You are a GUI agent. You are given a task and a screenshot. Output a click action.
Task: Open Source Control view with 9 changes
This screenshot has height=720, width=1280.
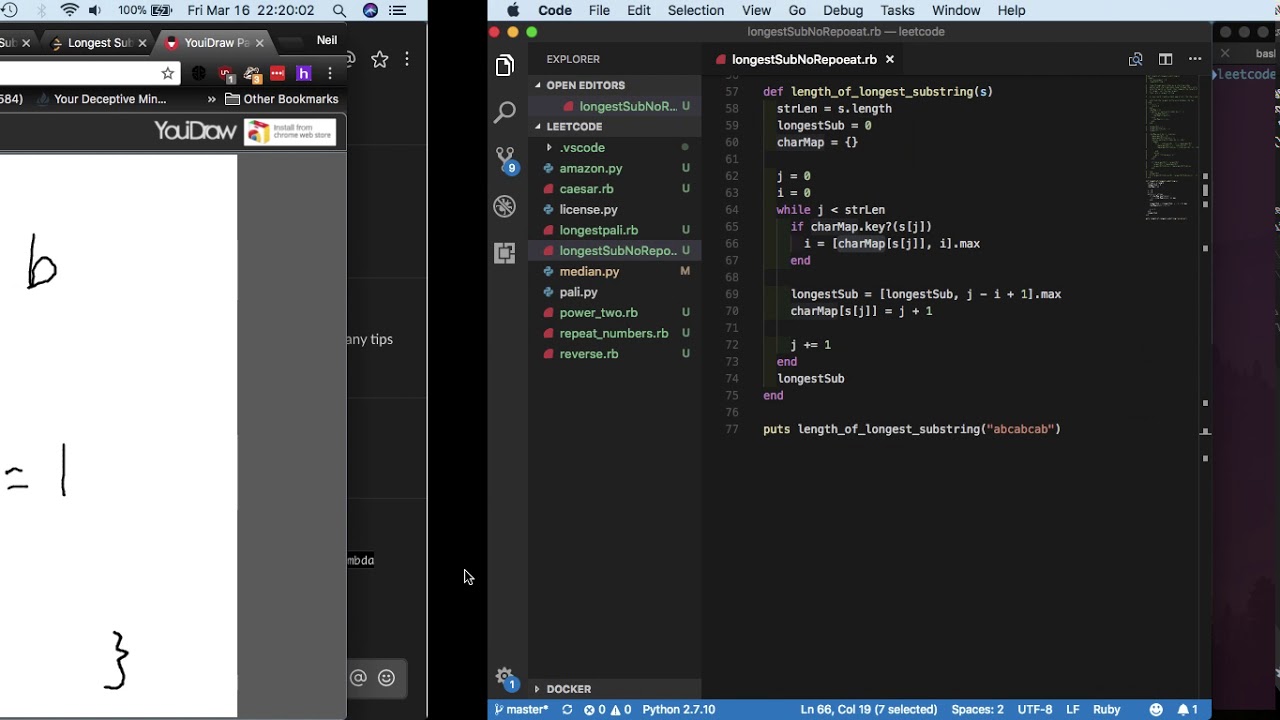tap(505, 159)
